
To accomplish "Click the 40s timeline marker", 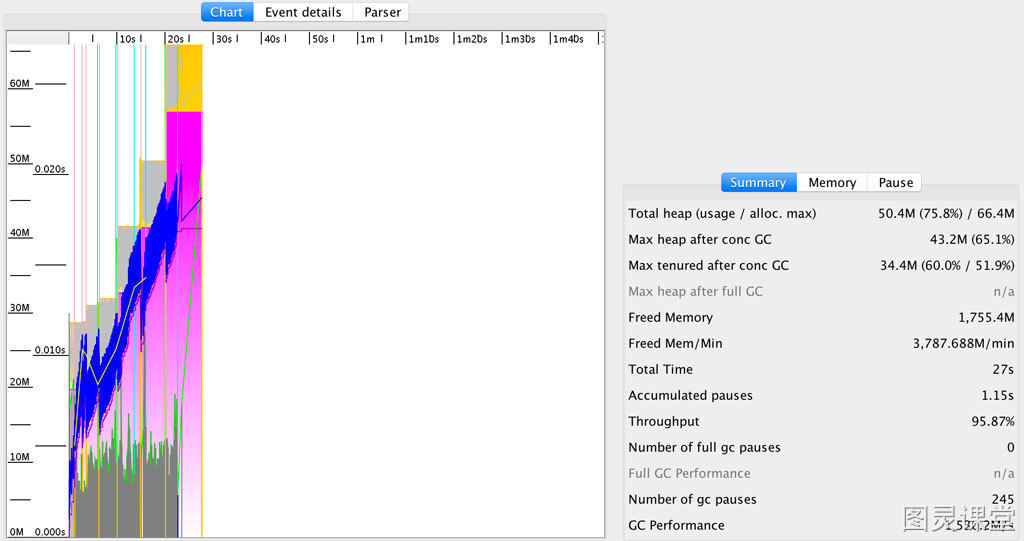I will pyautogui.click(x=272, y=39).
